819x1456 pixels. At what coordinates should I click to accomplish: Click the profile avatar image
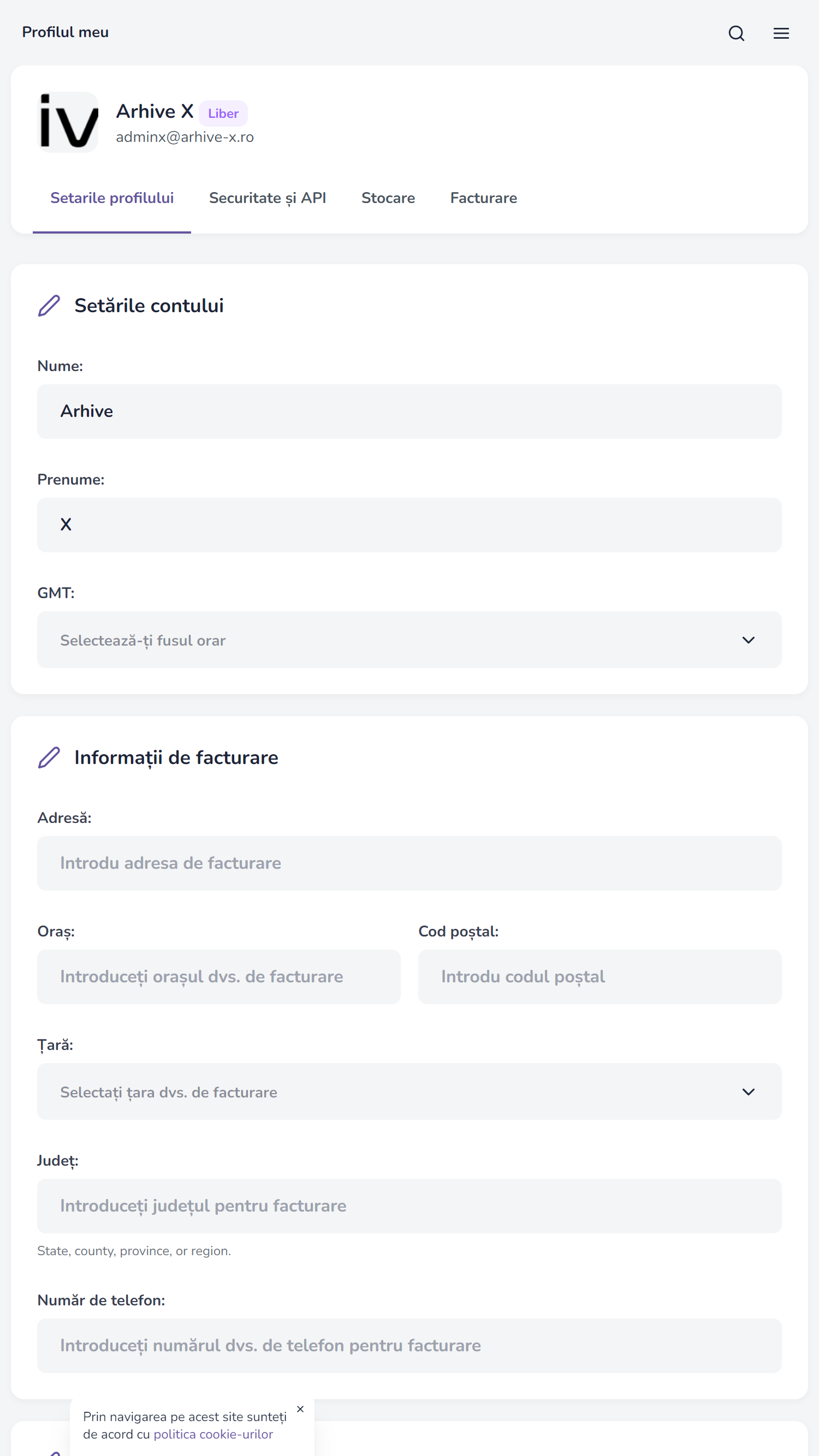point(68,122)
